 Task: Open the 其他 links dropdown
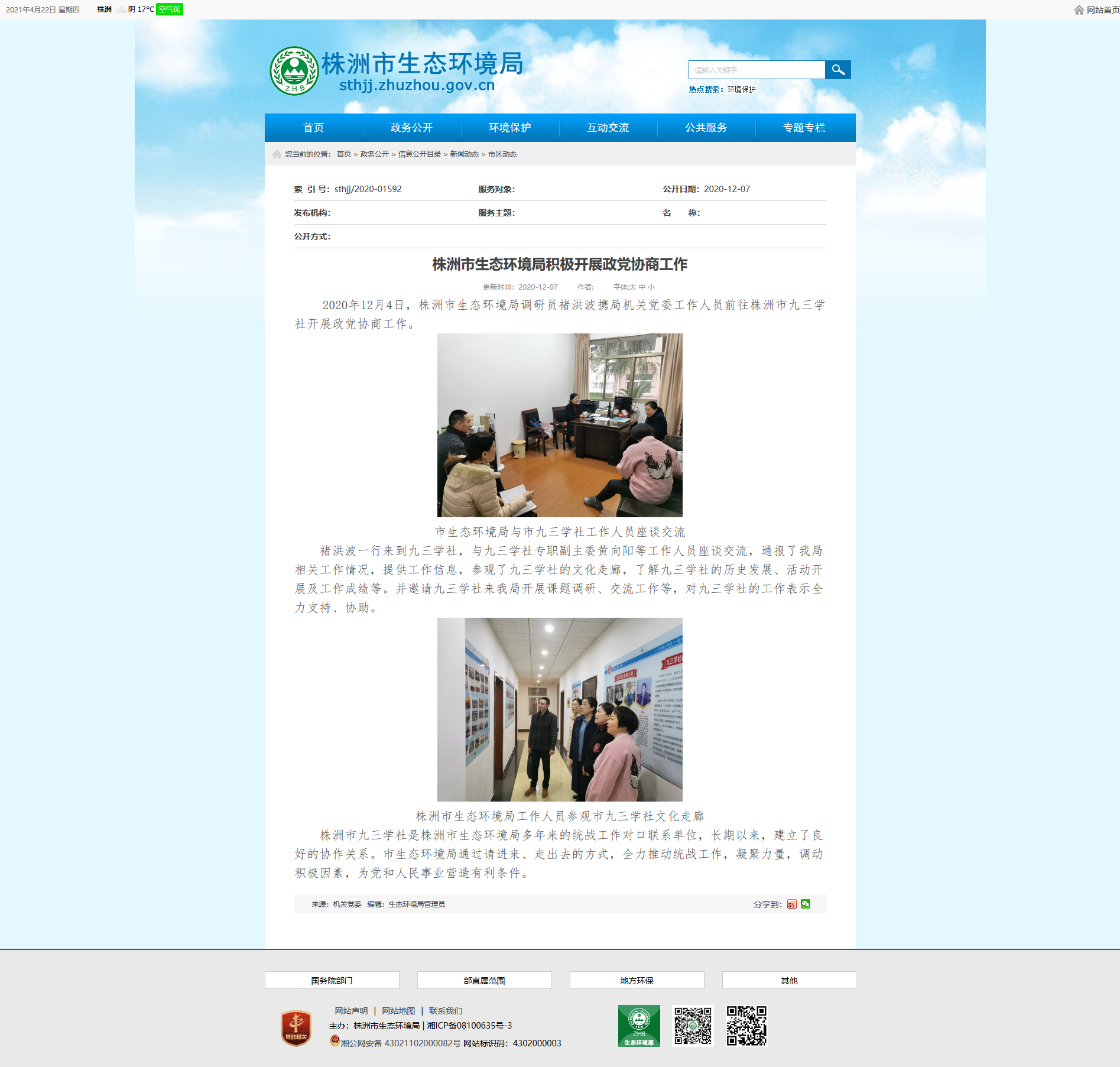pos(789,980)
